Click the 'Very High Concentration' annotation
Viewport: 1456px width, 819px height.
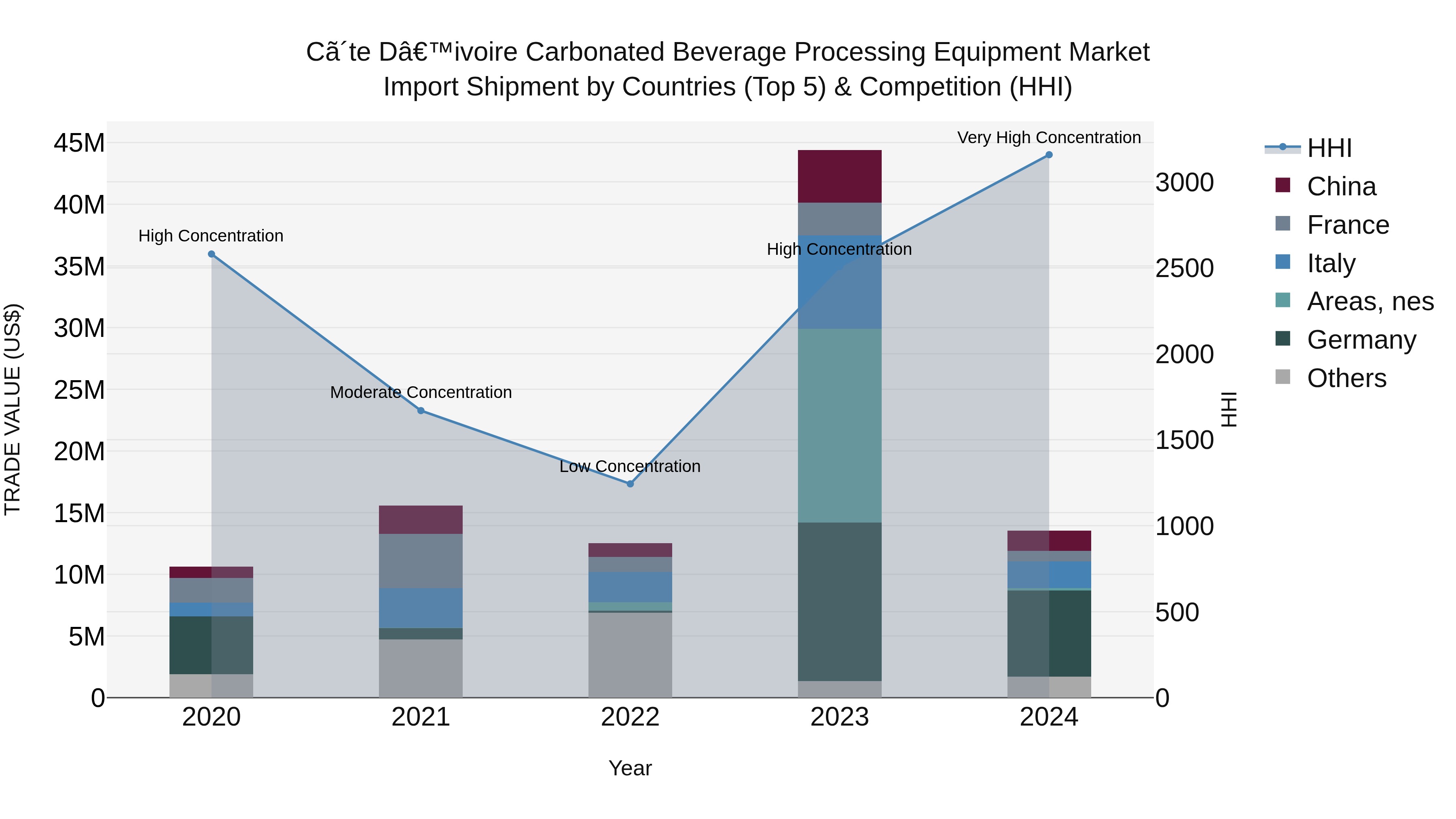pyautogui.click(x=1049, y=138)
